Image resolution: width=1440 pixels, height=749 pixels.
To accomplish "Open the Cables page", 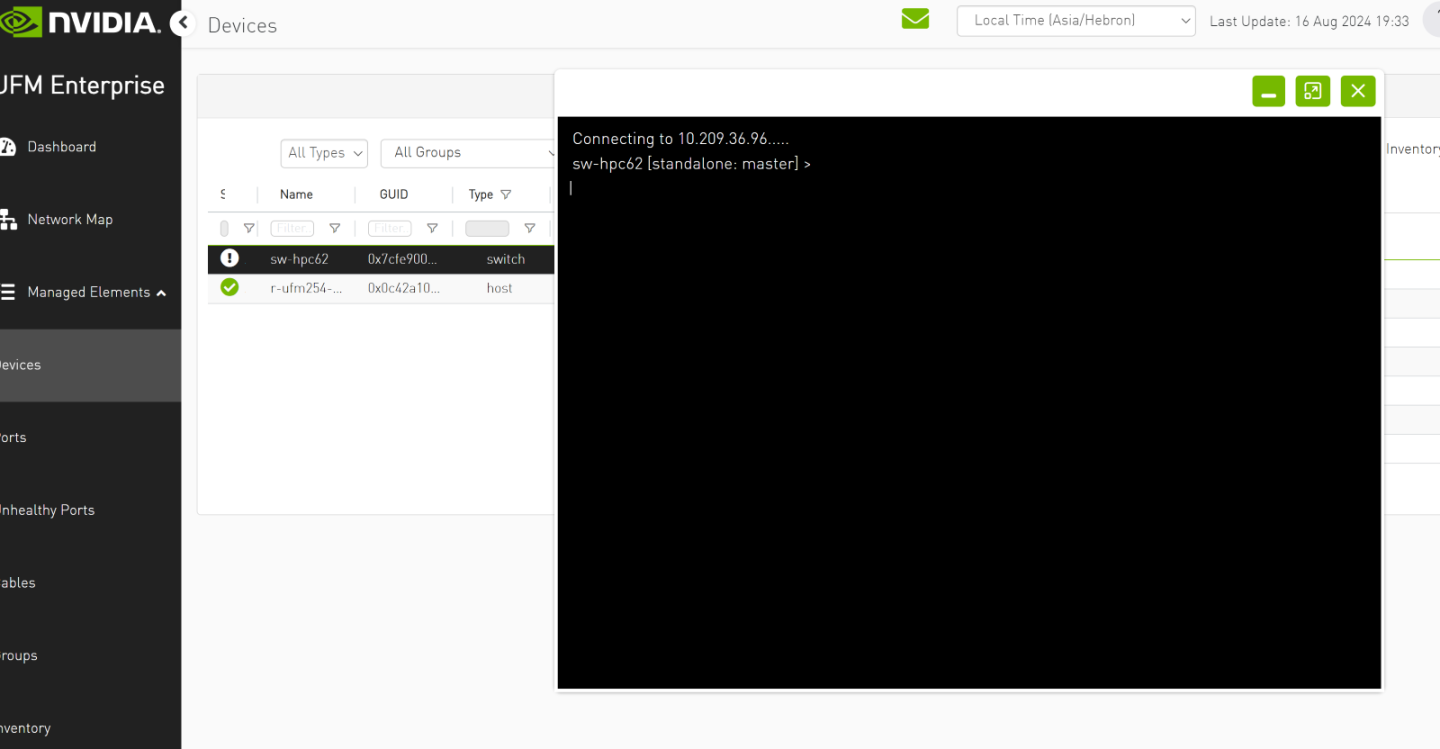I will [x=17, y=582].
